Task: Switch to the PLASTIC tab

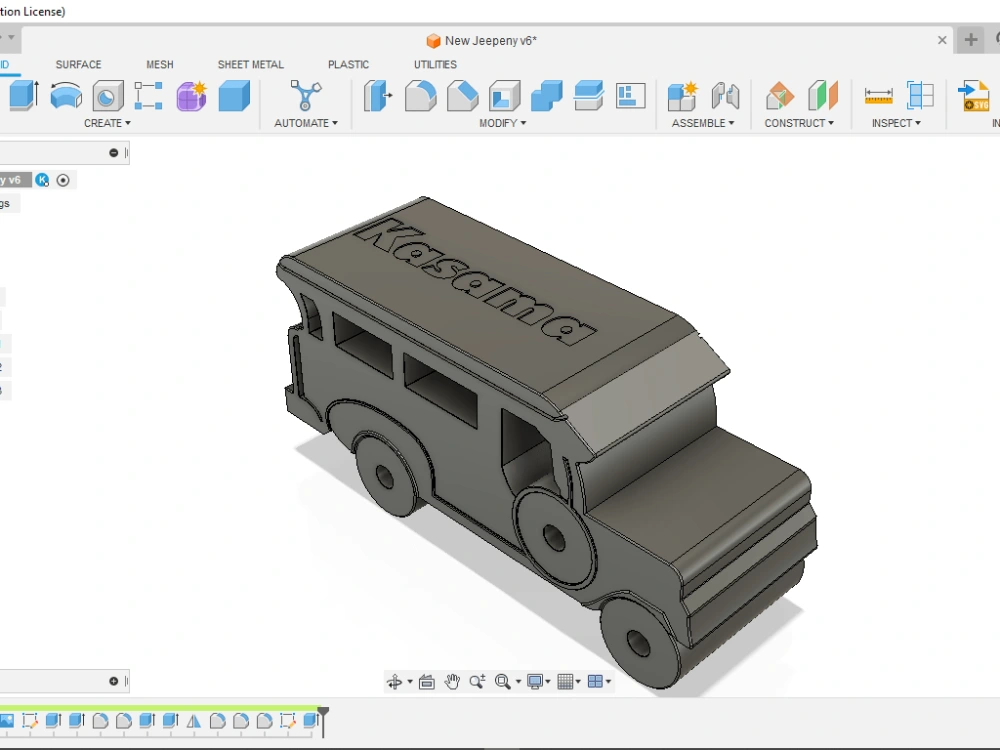Action: coord(348,64)
